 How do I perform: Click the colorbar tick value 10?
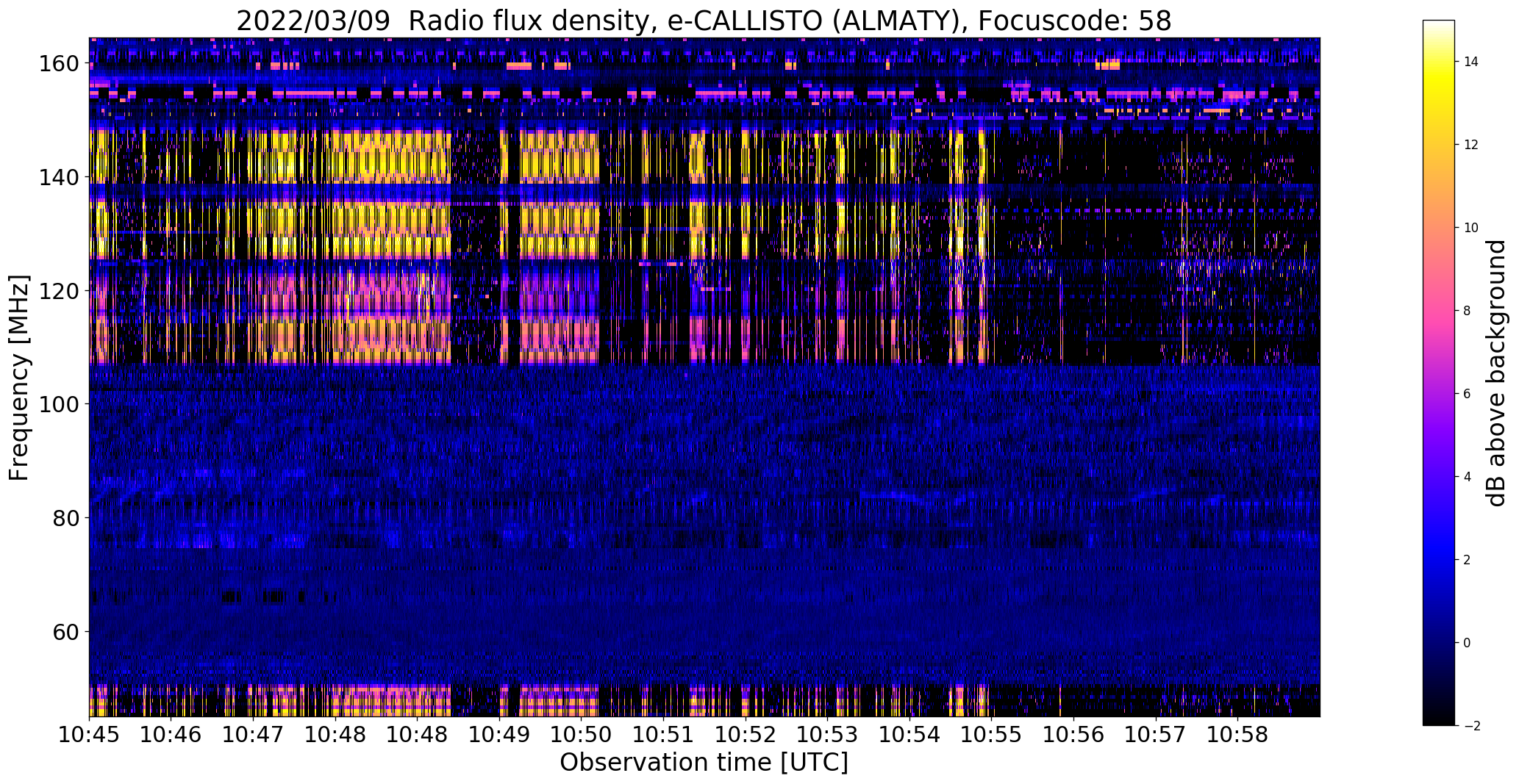1471,228
